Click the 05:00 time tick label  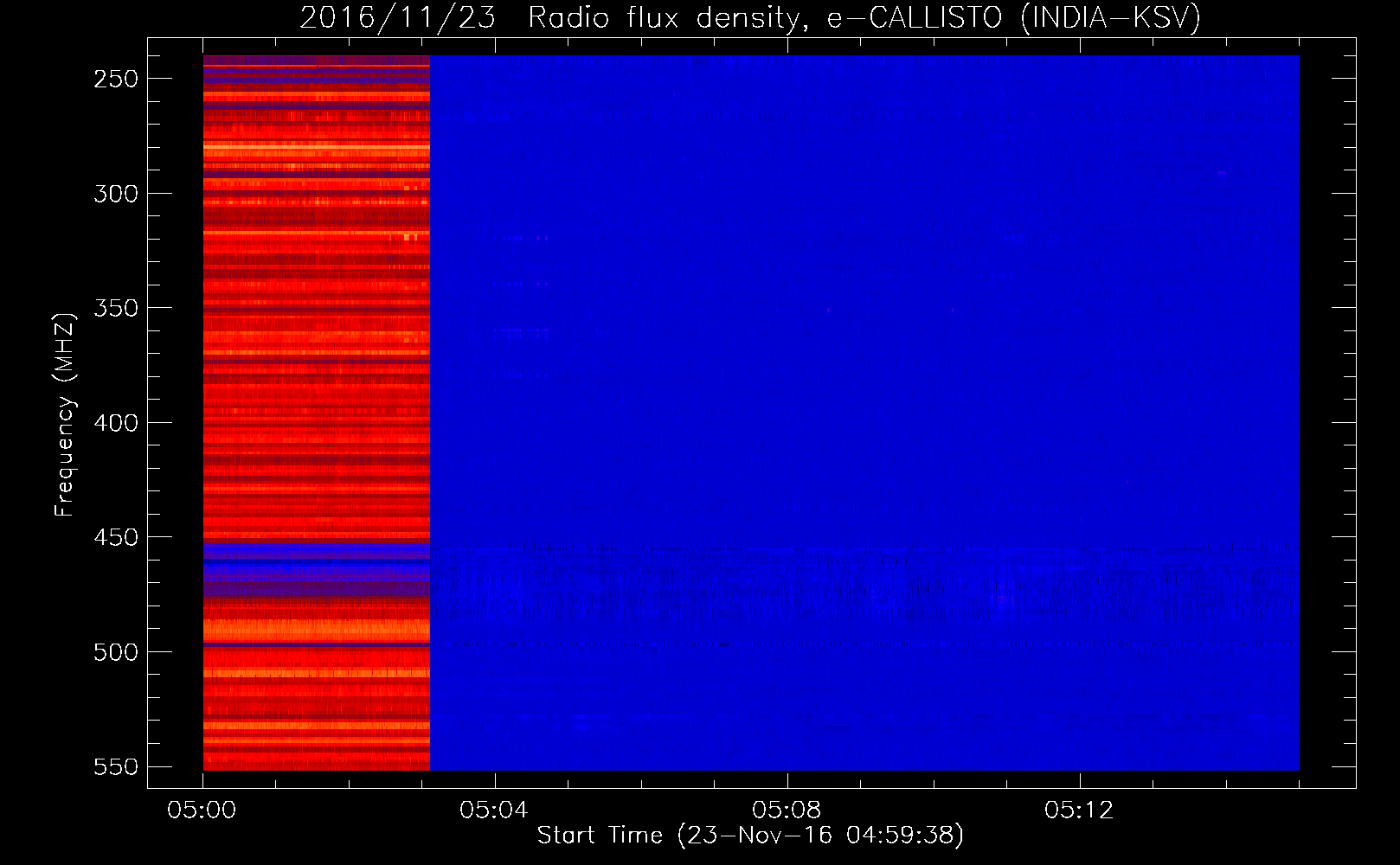pos(202,810)
